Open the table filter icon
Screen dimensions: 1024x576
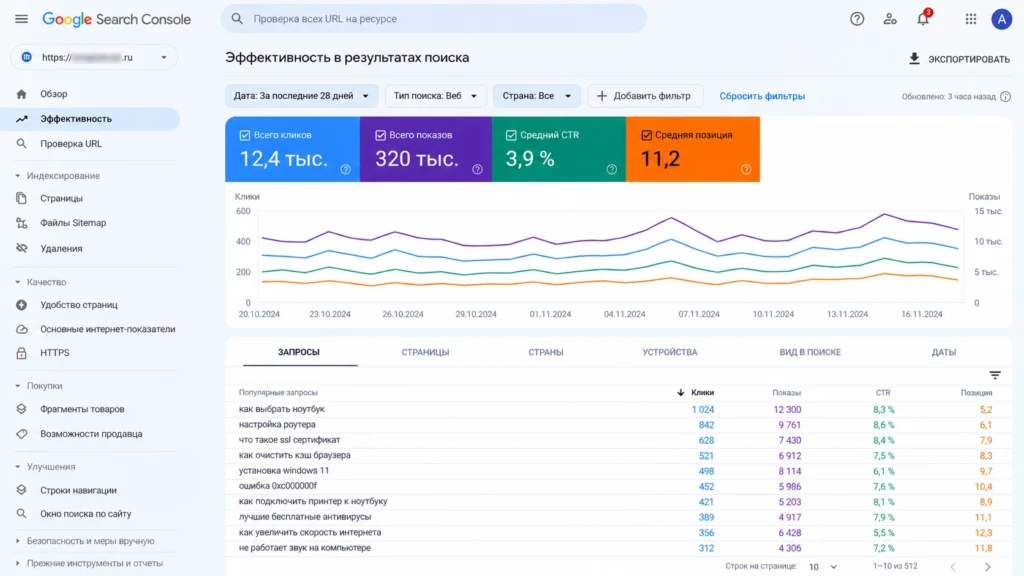[995, 375]
